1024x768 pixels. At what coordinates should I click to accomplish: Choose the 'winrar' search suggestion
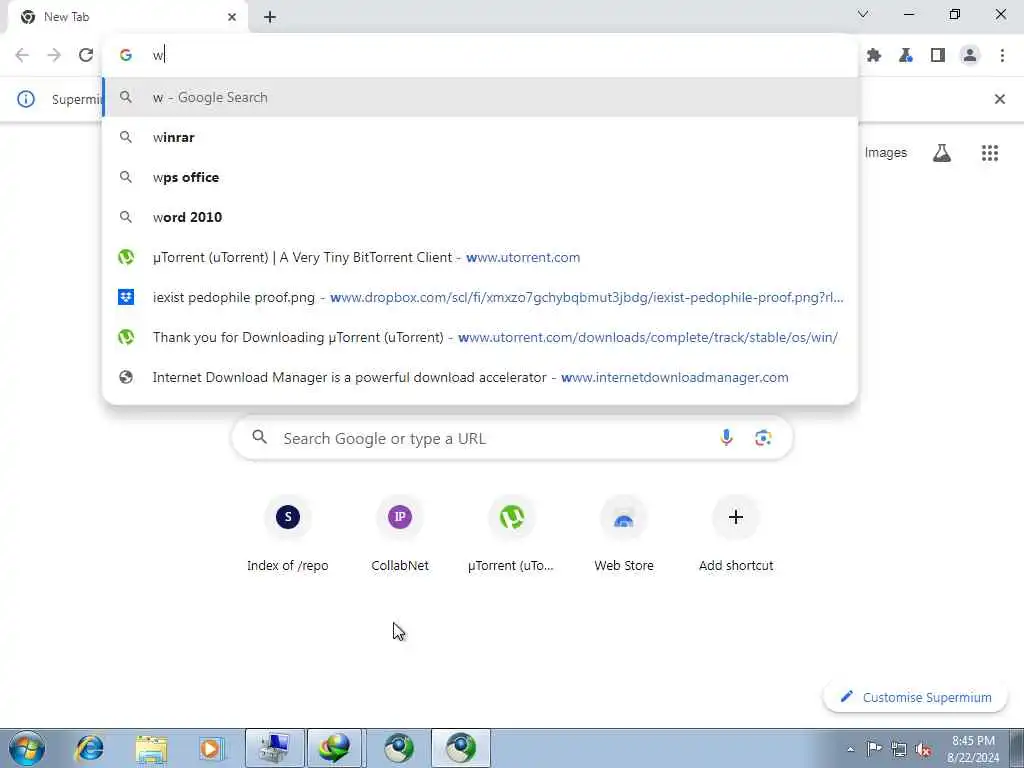pyautogui.click(x=480, y=137)
